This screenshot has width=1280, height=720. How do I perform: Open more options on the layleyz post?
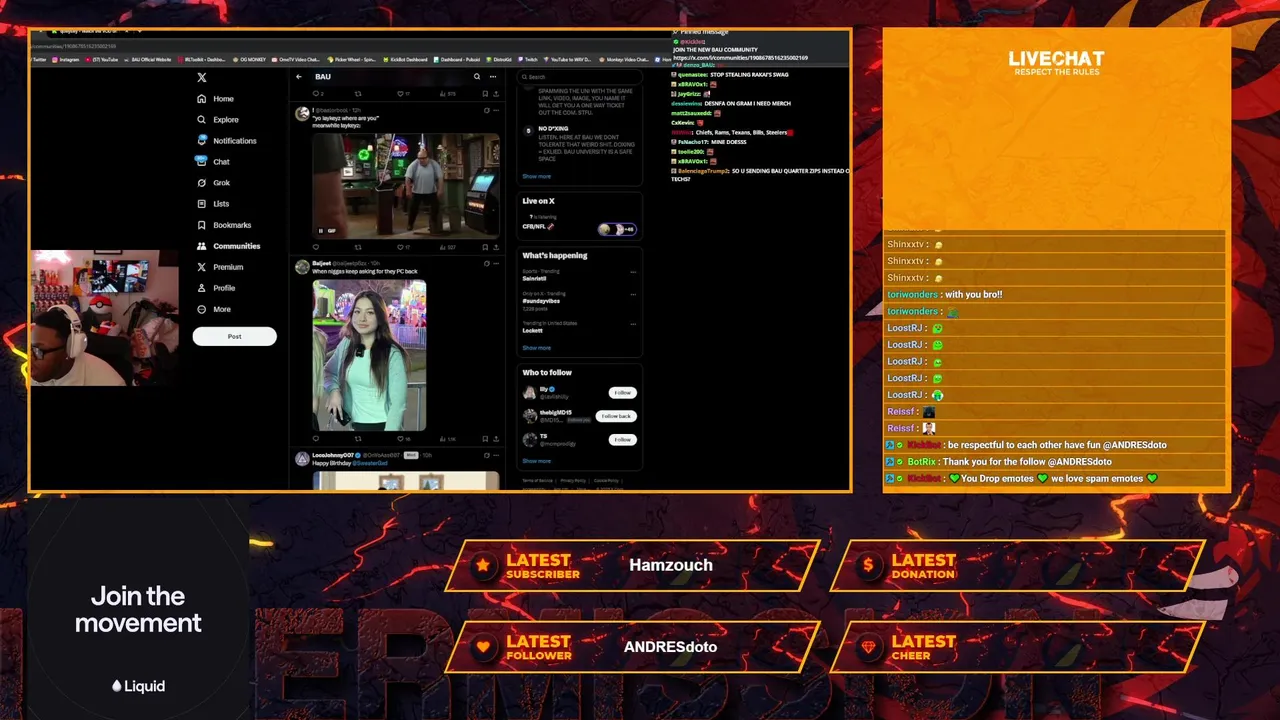(496, 110)
